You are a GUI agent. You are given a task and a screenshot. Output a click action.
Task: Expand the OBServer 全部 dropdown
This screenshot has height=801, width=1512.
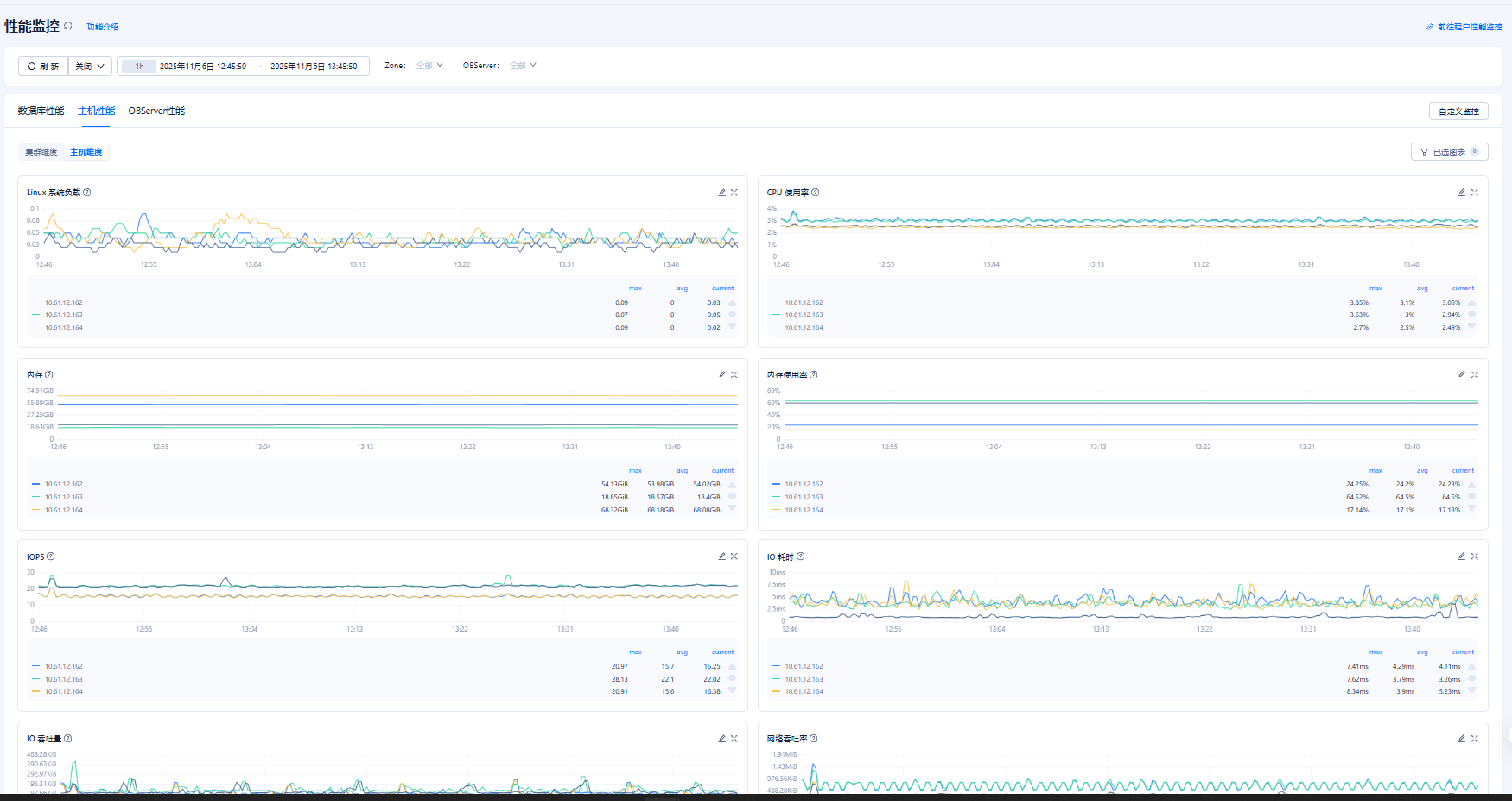click(523, 66)
